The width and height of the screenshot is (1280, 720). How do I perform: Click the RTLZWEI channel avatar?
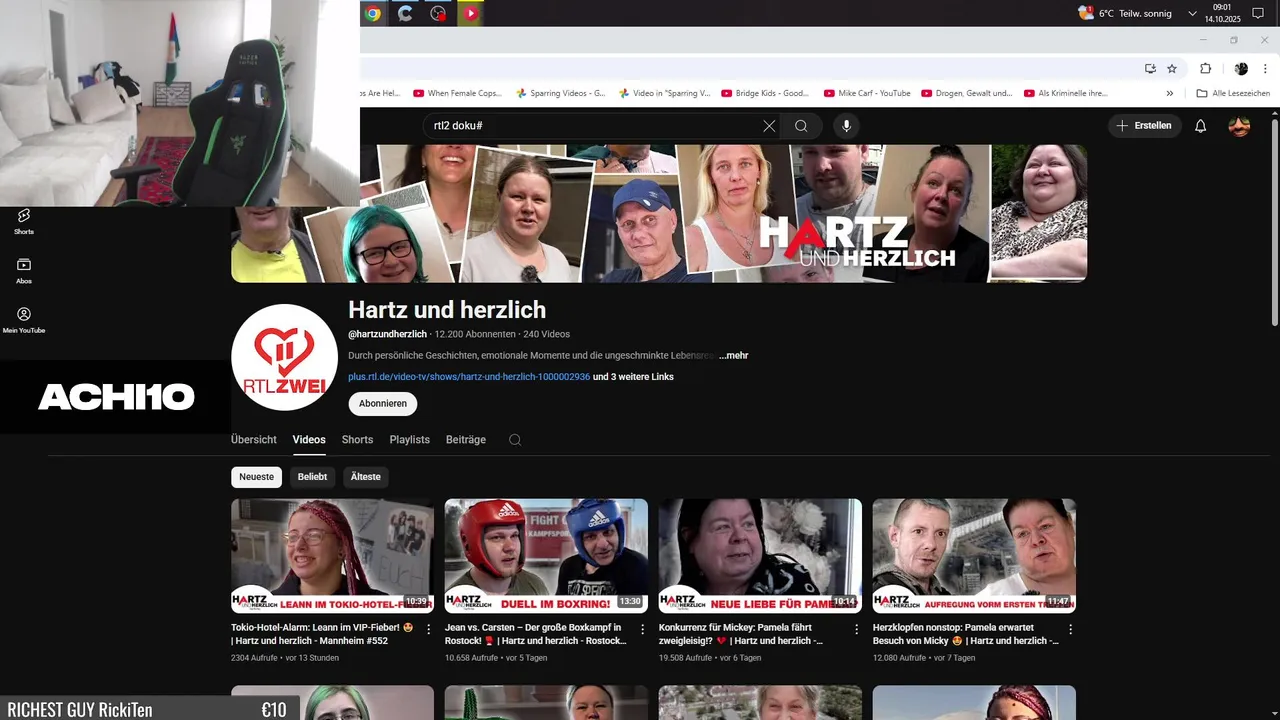tap(284, 357)
